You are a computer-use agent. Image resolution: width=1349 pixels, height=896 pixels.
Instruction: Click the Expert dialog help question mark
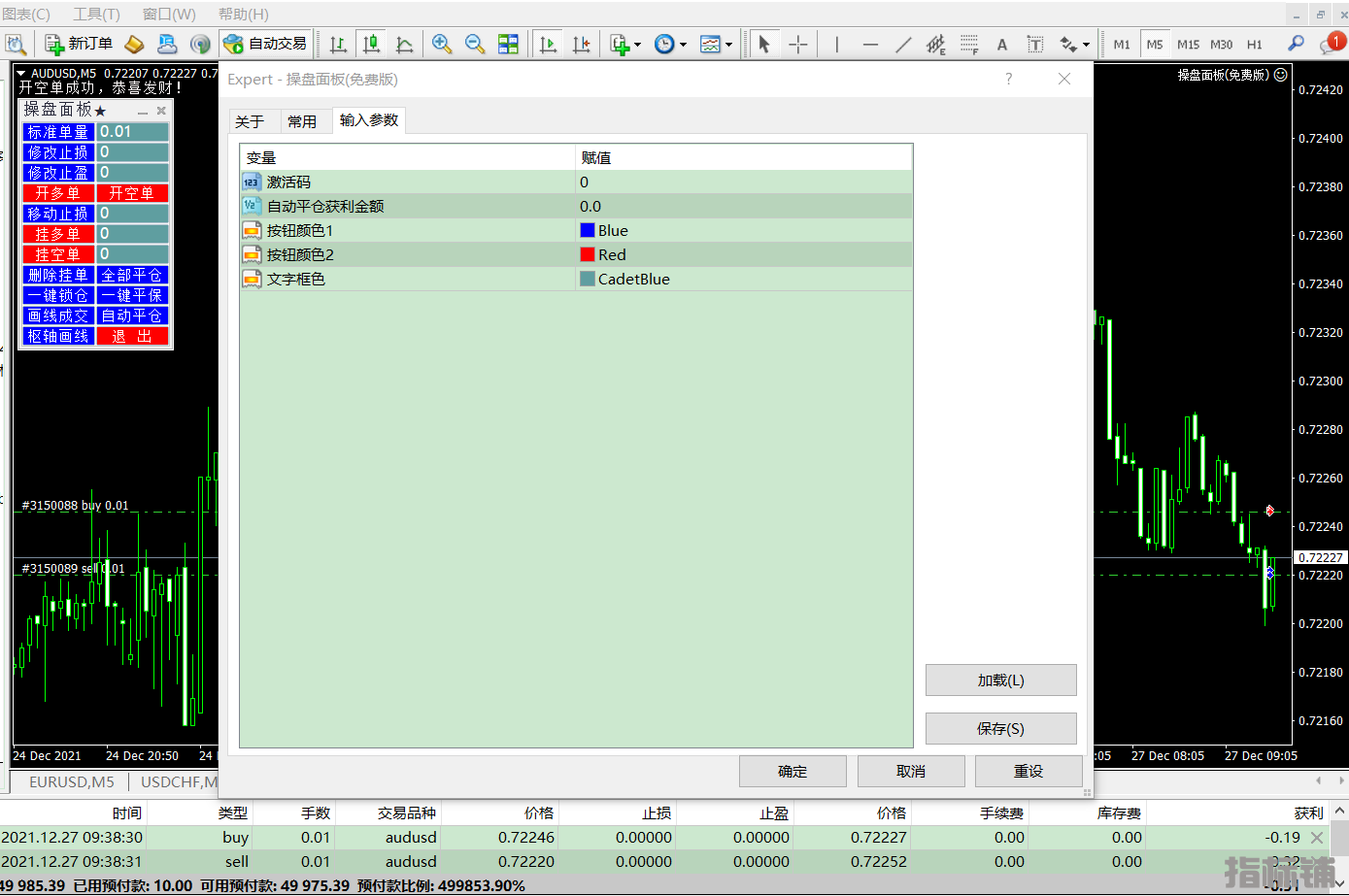(x=1008, y=80)
